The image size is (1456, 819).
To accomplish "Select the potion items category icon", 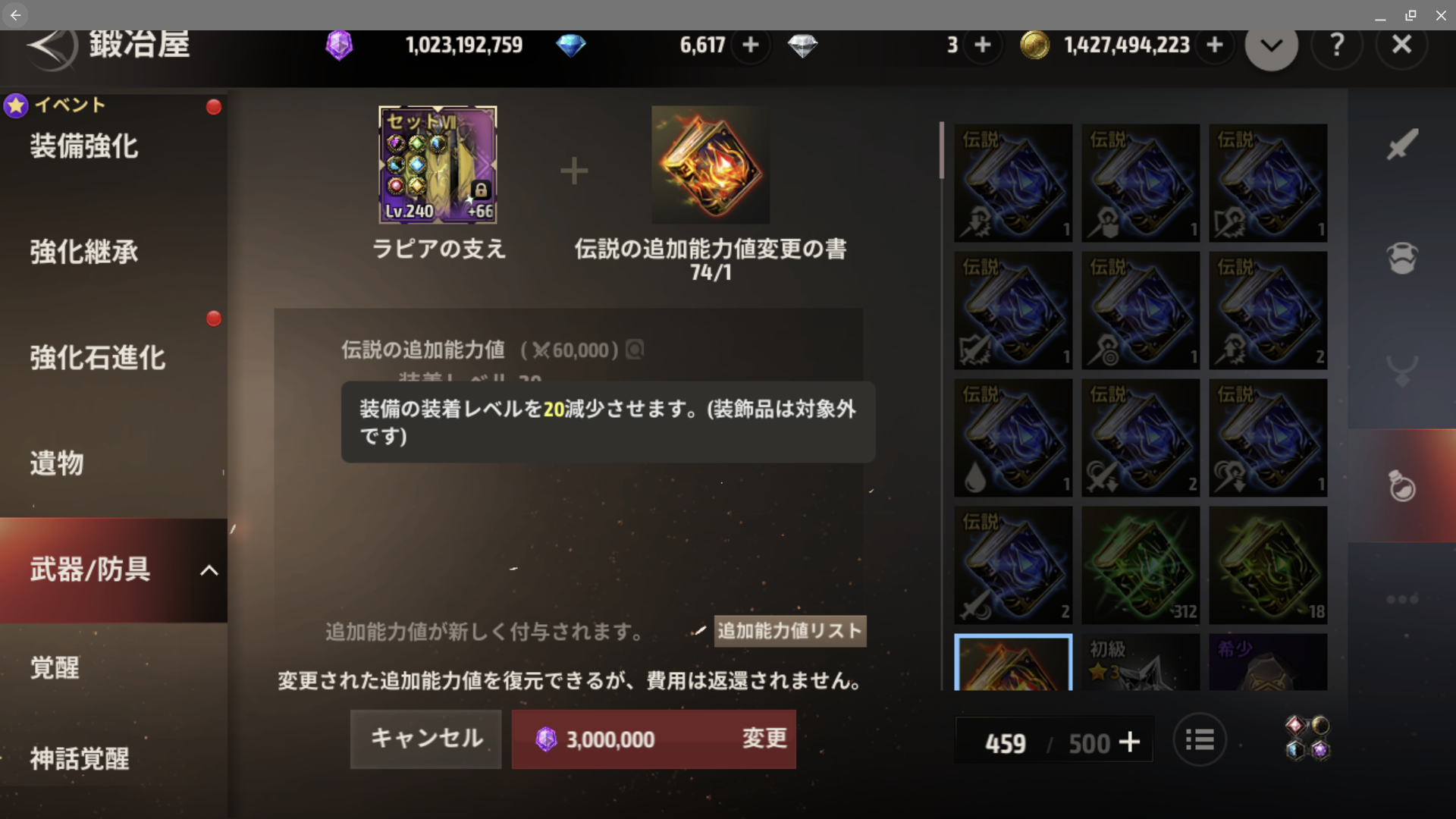I will coord(1402,485).
